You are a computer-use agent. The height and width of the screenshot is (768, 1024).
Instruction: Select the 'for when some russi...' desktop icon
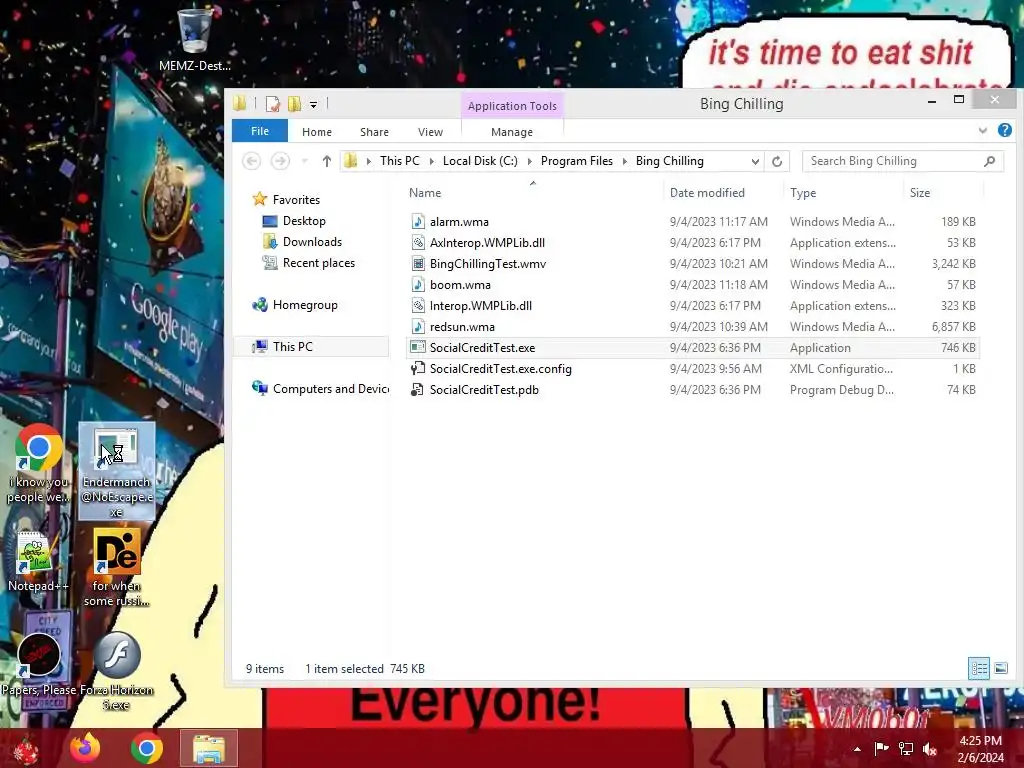(117, 568)
